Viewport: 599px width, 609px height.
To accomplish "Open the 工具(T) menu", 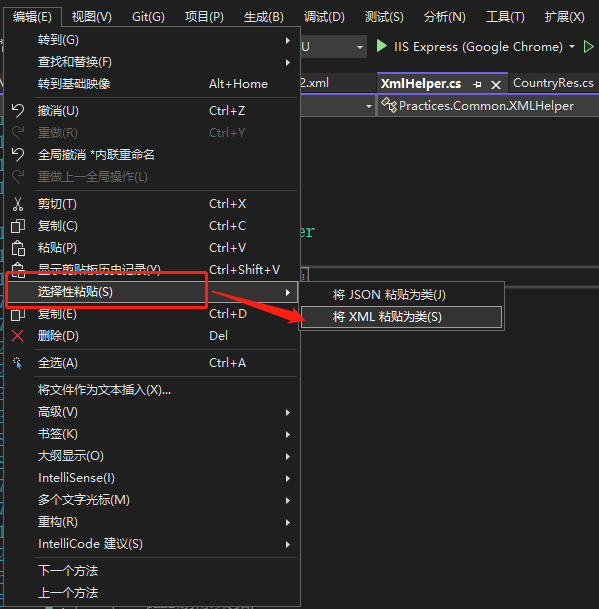I will [505, 17].
